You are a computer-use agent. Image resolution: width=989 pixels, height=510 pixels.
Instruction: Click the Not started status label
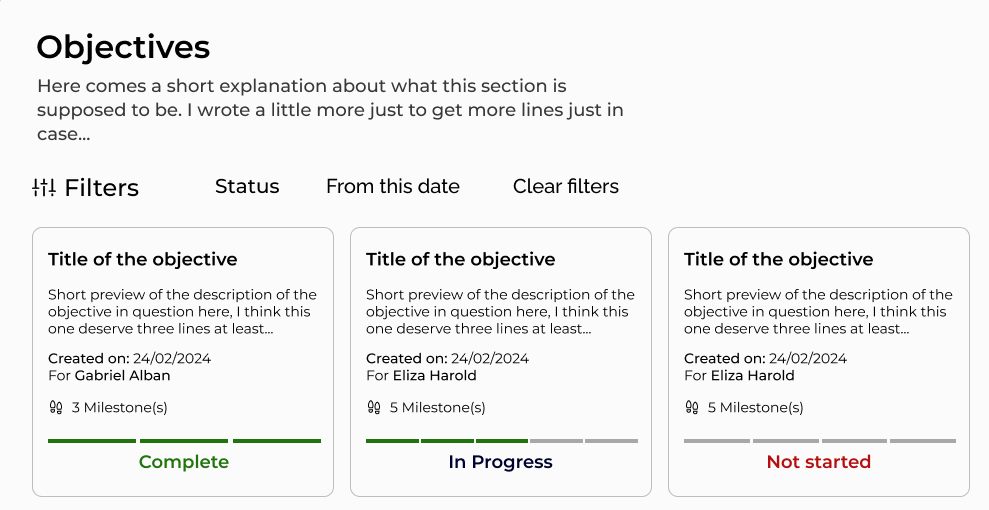819,462
